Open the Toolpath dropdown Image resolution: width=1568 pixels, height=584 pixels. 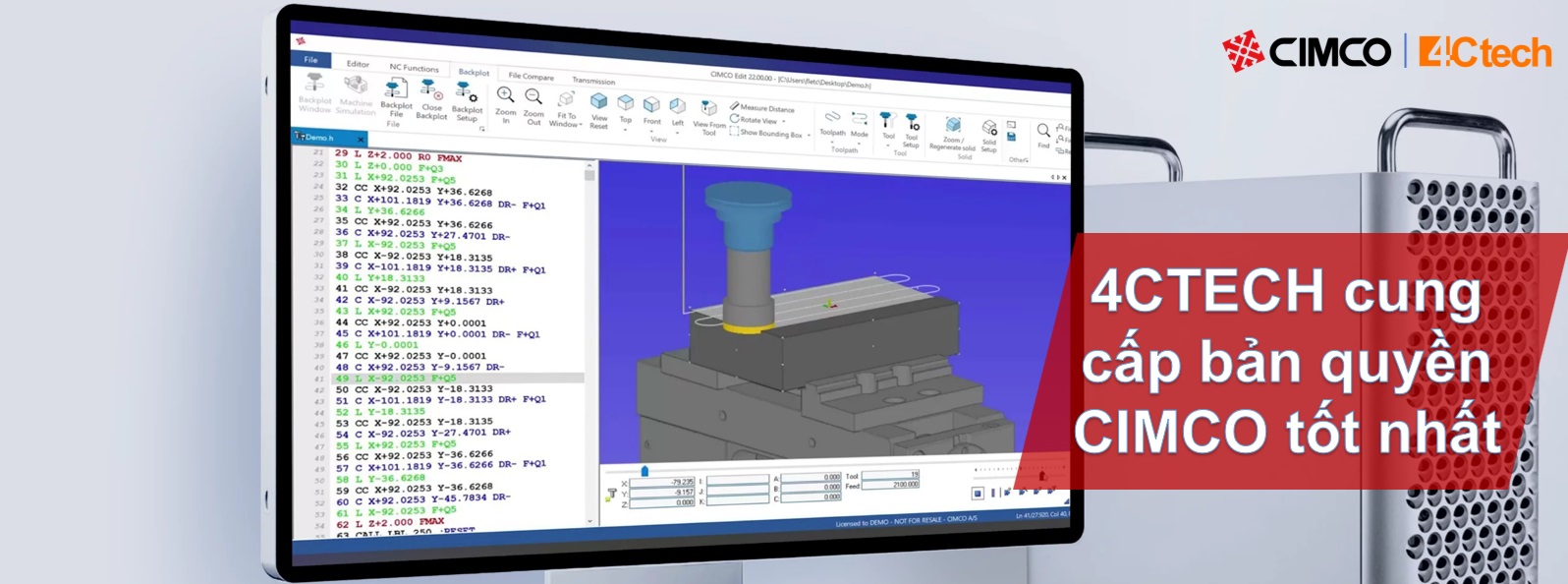832,142
